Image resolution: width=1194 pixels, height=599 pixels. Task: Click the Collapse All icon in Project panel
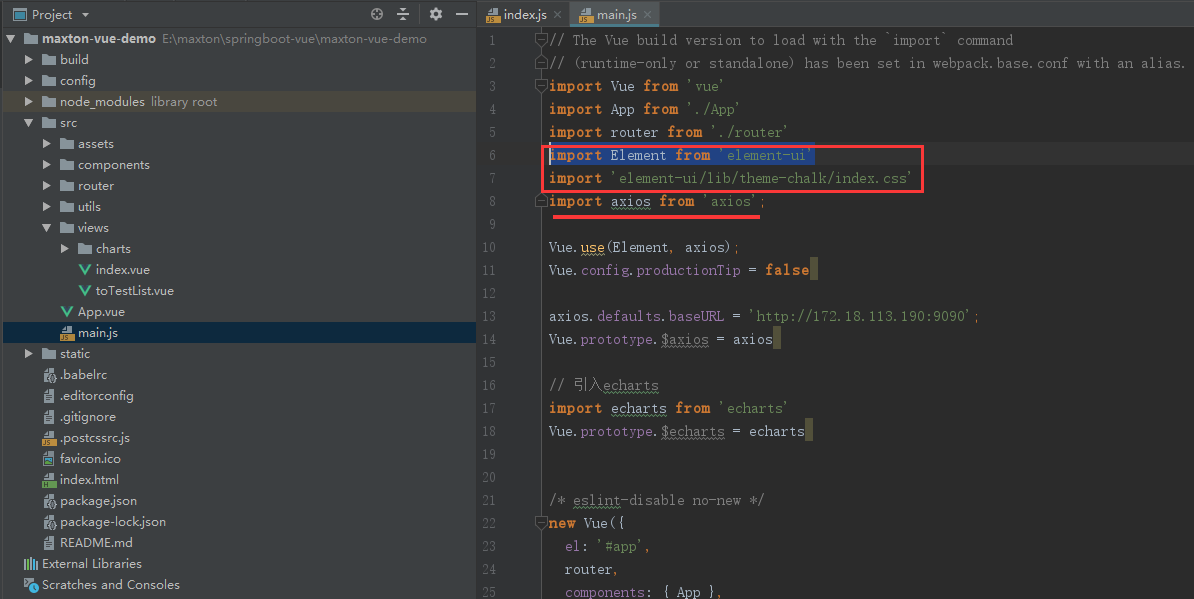click(x=403, y=14)
